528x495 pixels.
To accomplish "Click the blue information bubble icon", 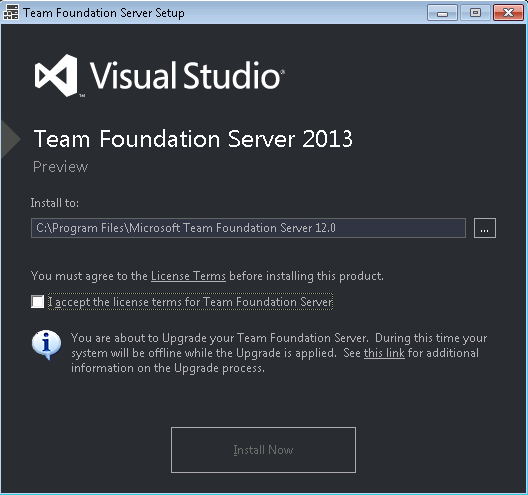I will tap(46, 345).
